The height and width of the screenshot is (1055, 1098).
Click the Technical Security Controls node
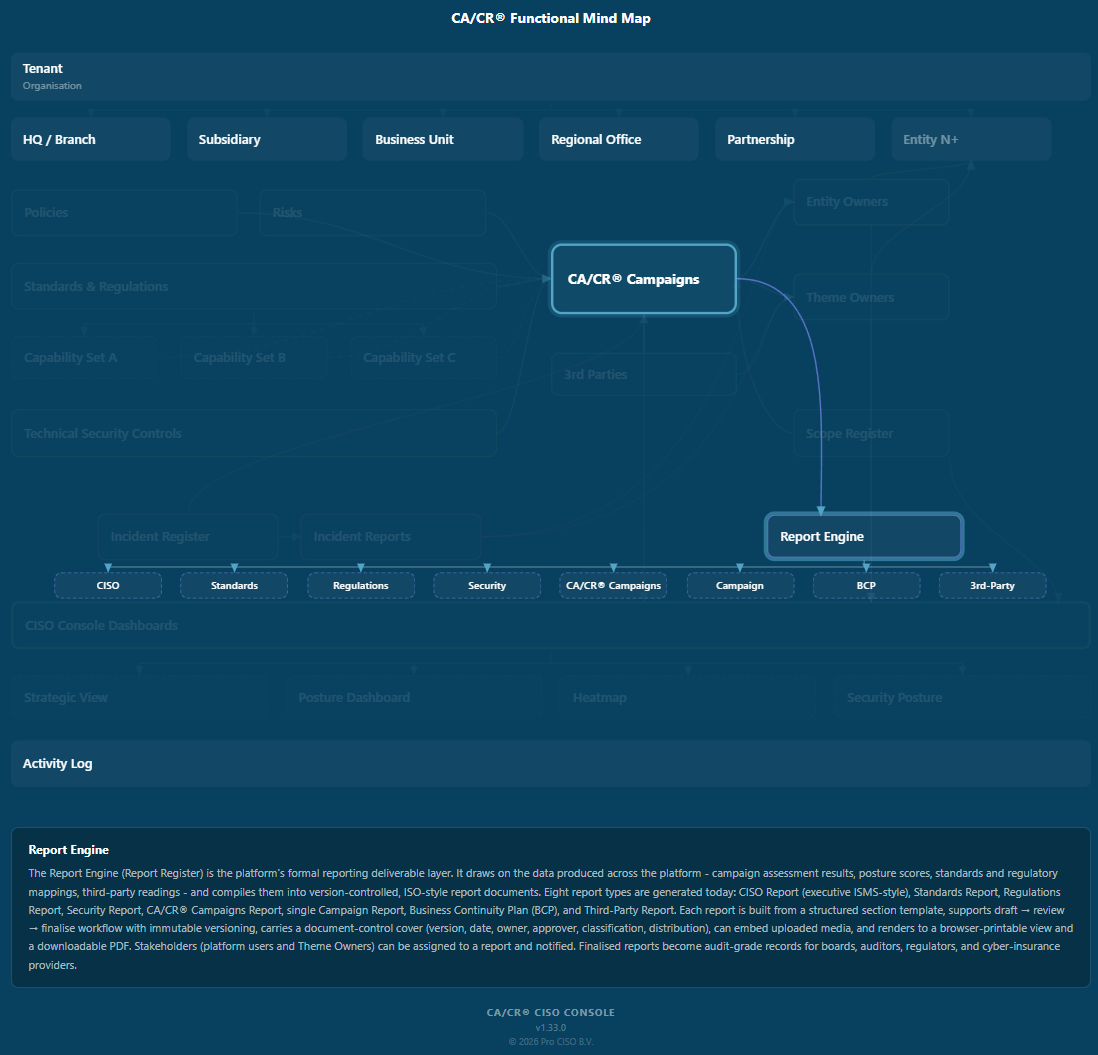click(254, 434)
